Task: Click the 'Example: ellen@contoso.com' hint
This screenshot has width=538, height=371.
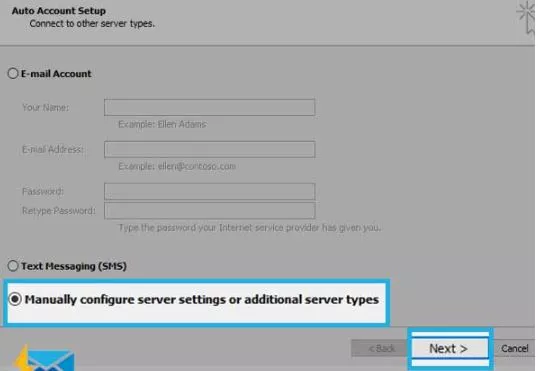Action: [x=177, y=166]
